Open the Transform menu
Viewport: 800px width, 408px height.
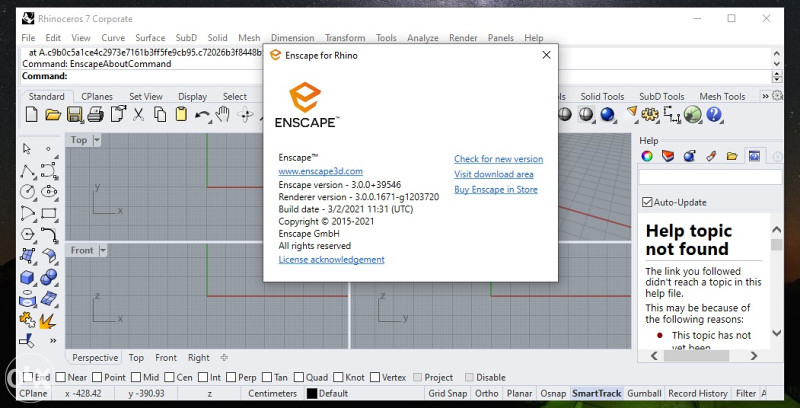(x=345, y=38)
